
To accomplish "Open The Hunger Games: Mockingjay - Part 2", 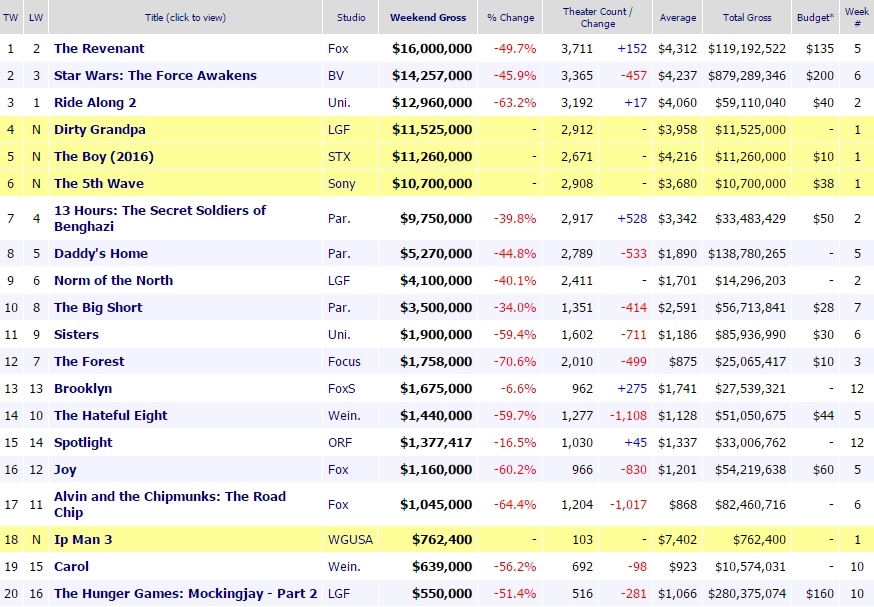I will coord(185,594).
